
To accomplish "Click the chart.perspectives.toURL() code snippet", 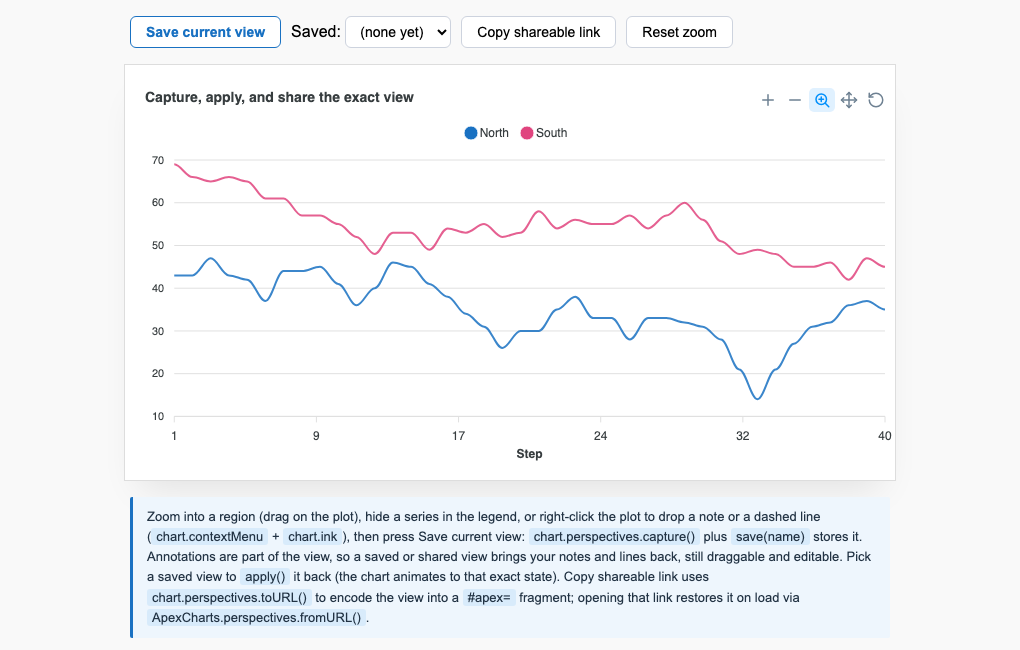I will point(229,597).
